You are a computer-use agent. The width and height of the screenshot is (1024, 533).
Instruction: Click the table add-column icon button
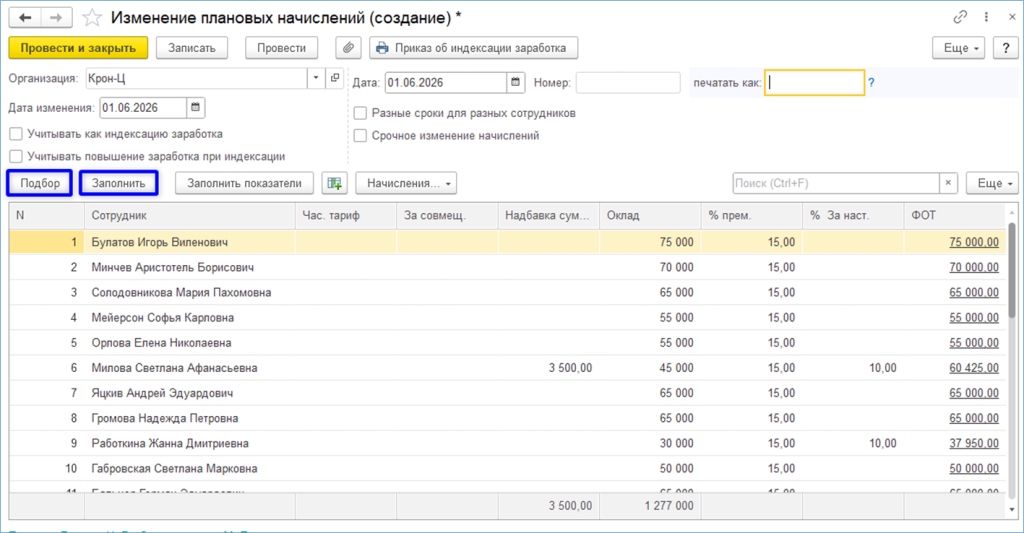(334, 183)
